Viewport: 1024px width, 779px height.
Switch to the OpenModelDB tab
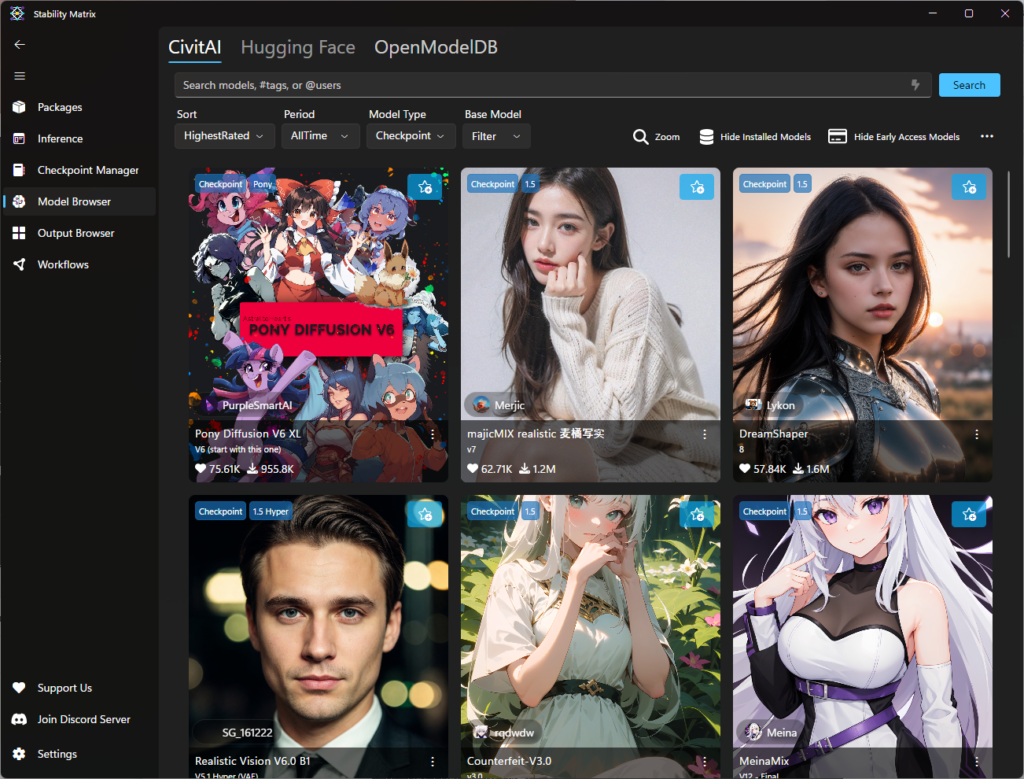tap(436, 47)
